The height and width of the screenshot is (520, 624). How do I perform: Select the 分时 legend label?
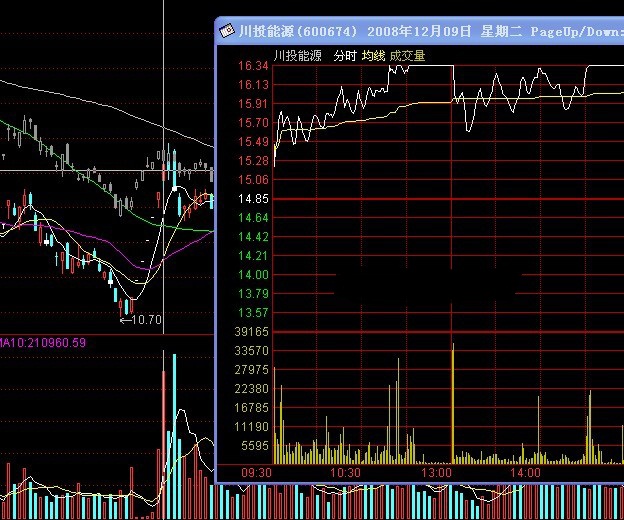[x=345, y=55]
